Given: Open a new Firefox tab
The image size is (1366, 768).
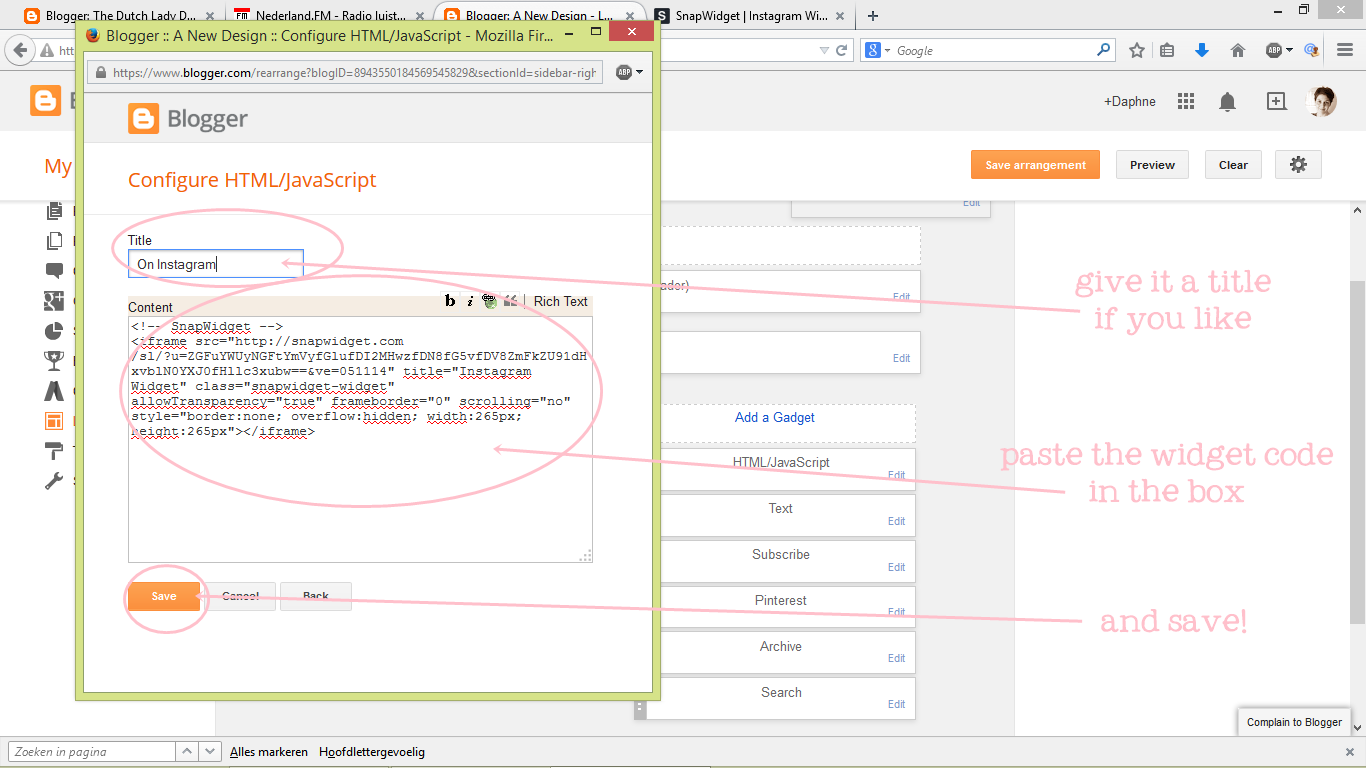Looking at the screenshot, I should [x=873, y=16].
